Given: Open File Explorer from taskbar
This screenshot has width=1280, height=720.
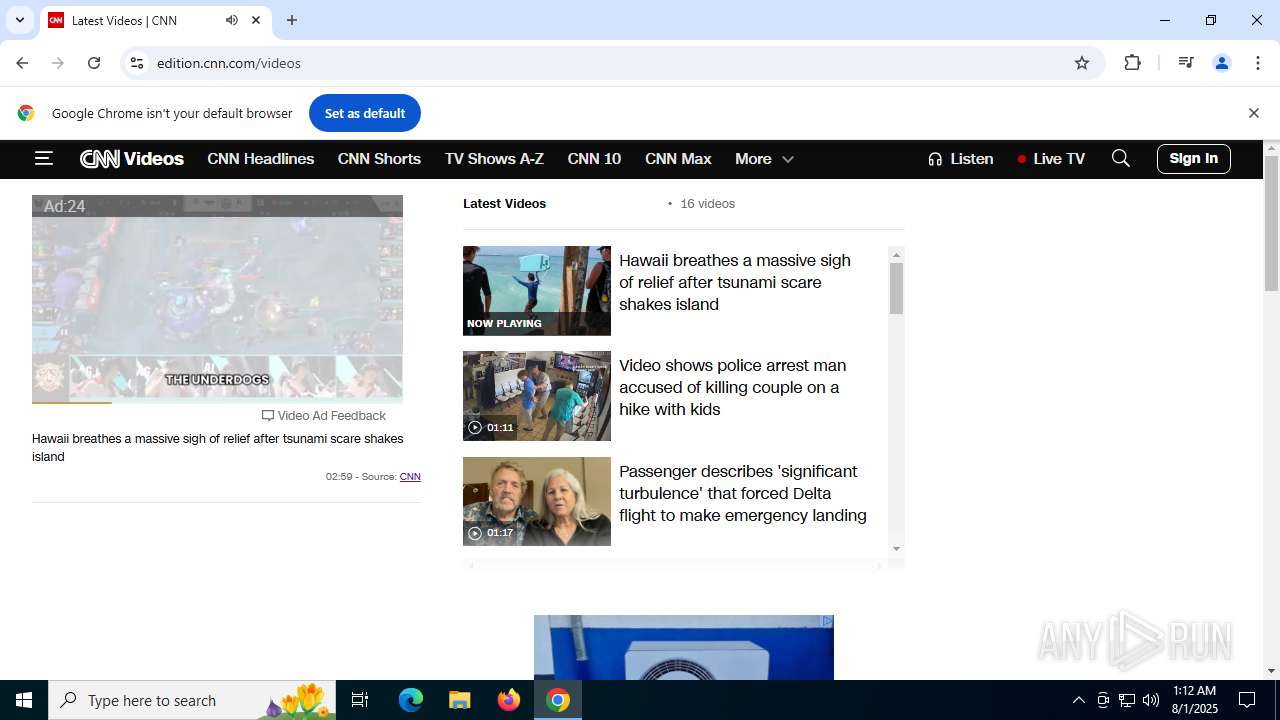Looking at the screenshot, I should (x=460, y=700).
